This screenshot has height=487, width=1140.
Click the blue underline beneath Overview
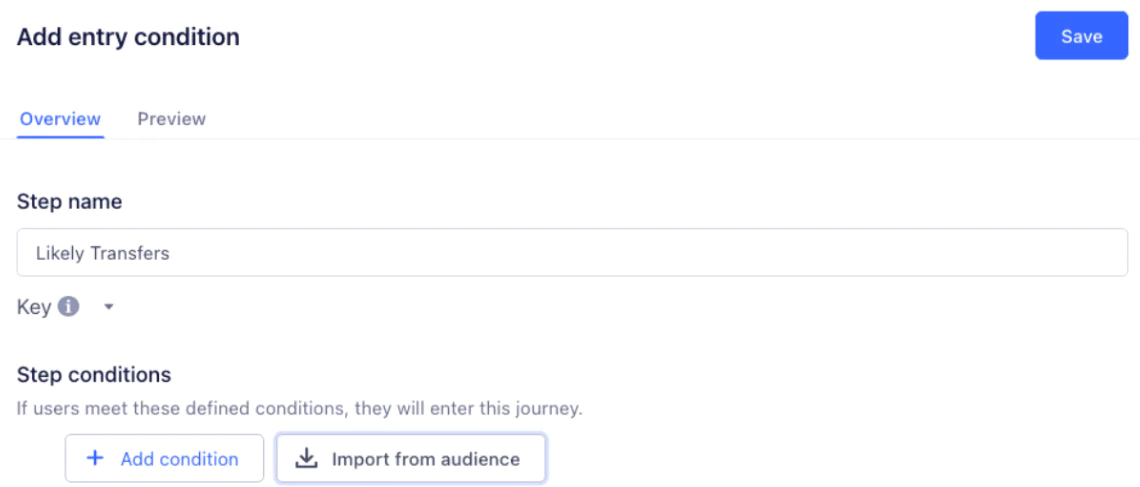[60, 137]
